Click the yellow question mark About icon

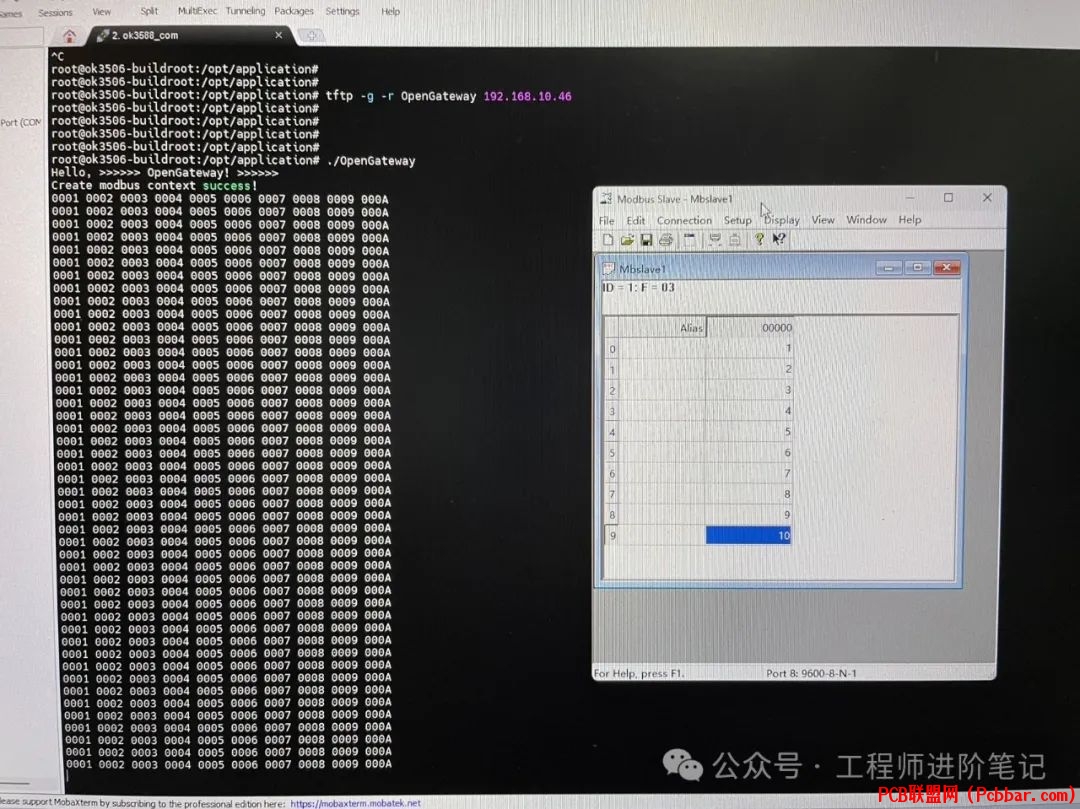[x=759, y=239]
